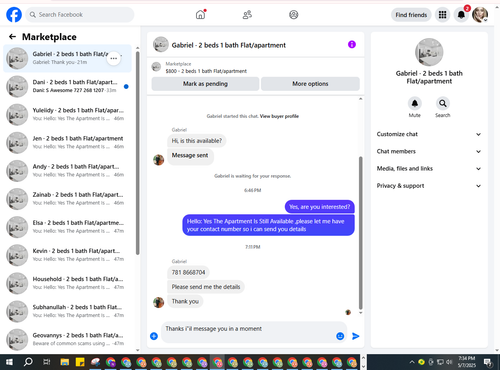Click the listing thumbnail in right panel
500x370 pixels.
(429, 52)
